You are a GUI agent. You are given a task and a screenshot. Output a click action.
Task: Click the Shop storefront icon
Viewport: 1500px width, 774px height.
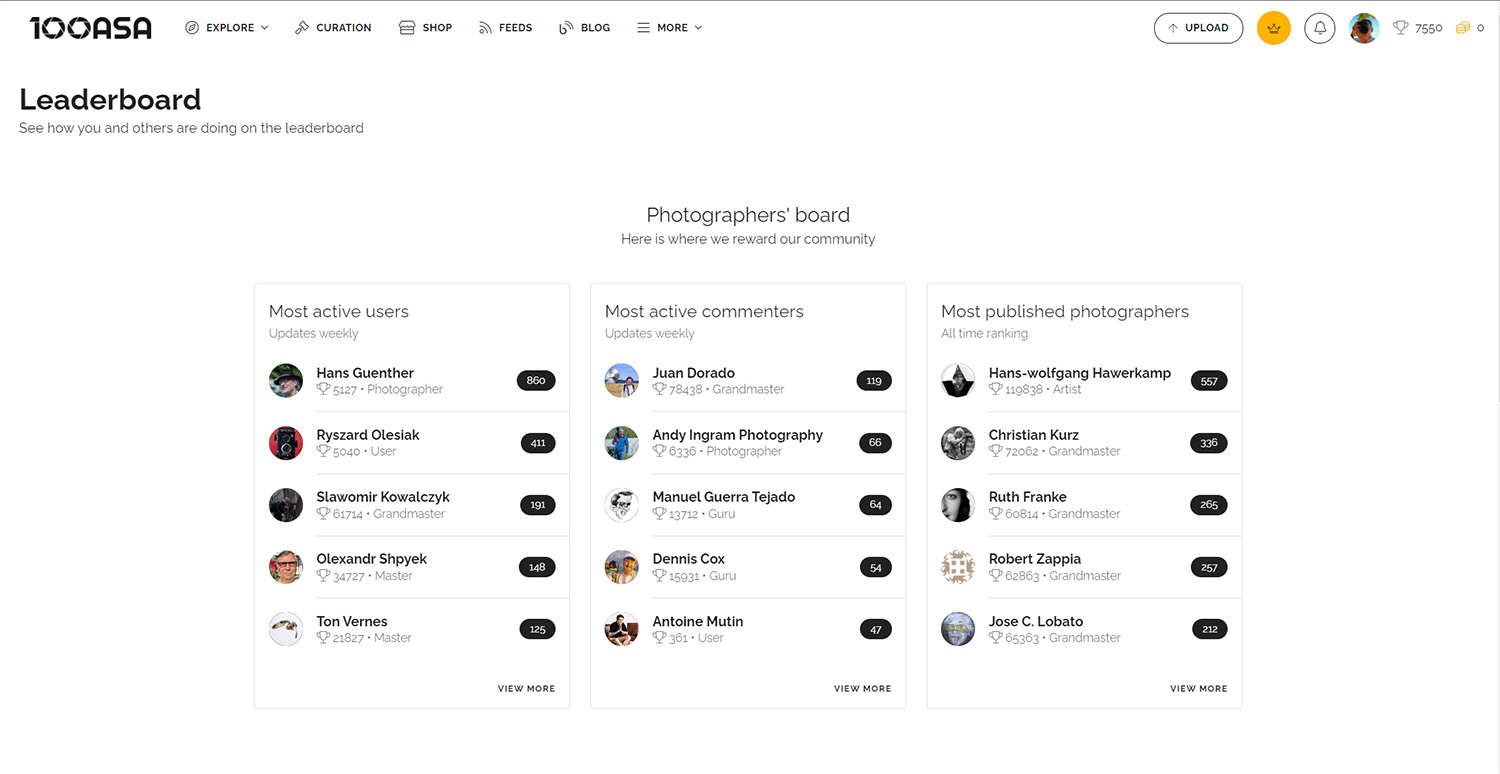pos(406,28)
